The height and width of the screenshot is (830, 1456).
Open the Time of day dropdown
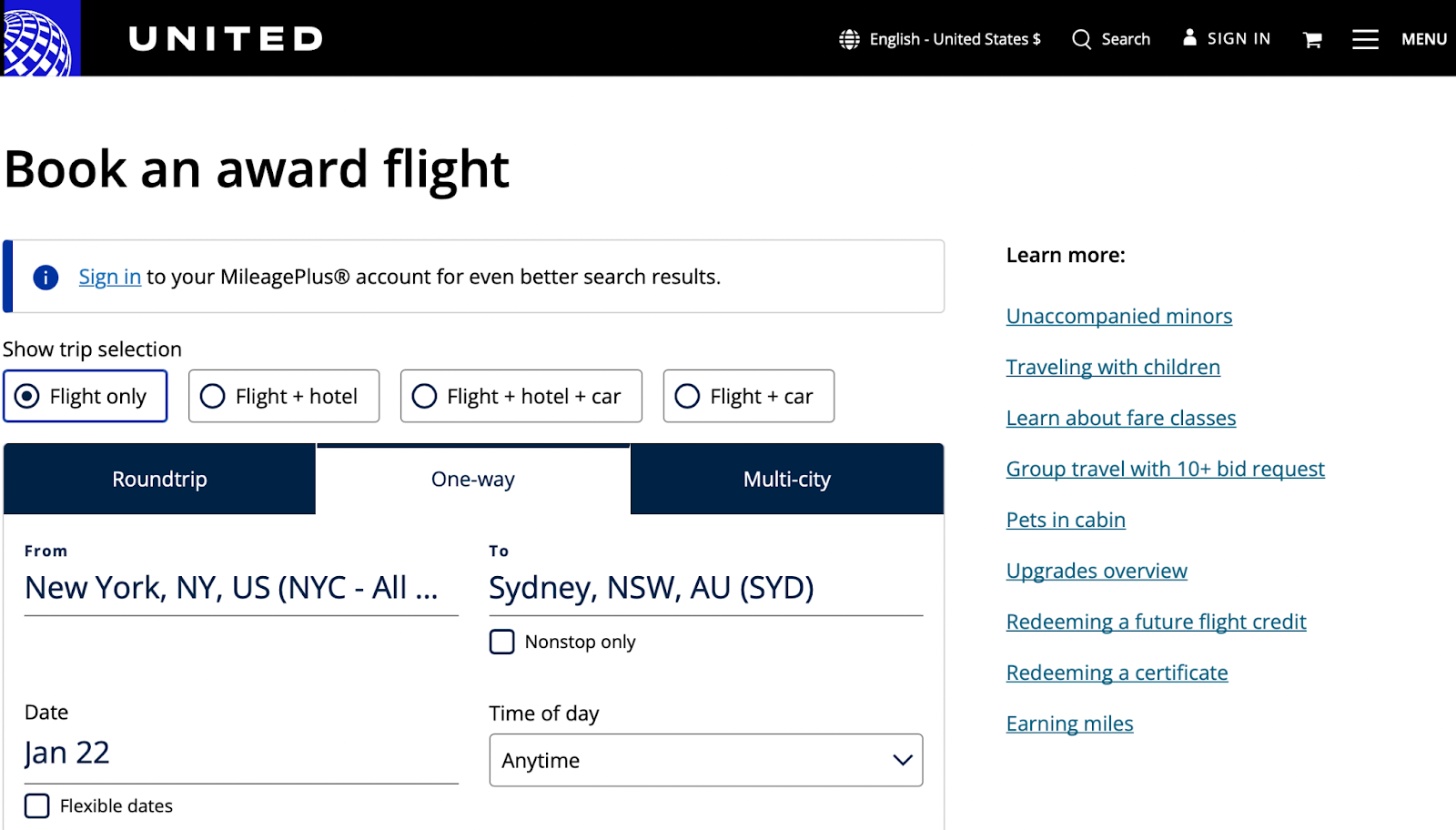(705, 761)
